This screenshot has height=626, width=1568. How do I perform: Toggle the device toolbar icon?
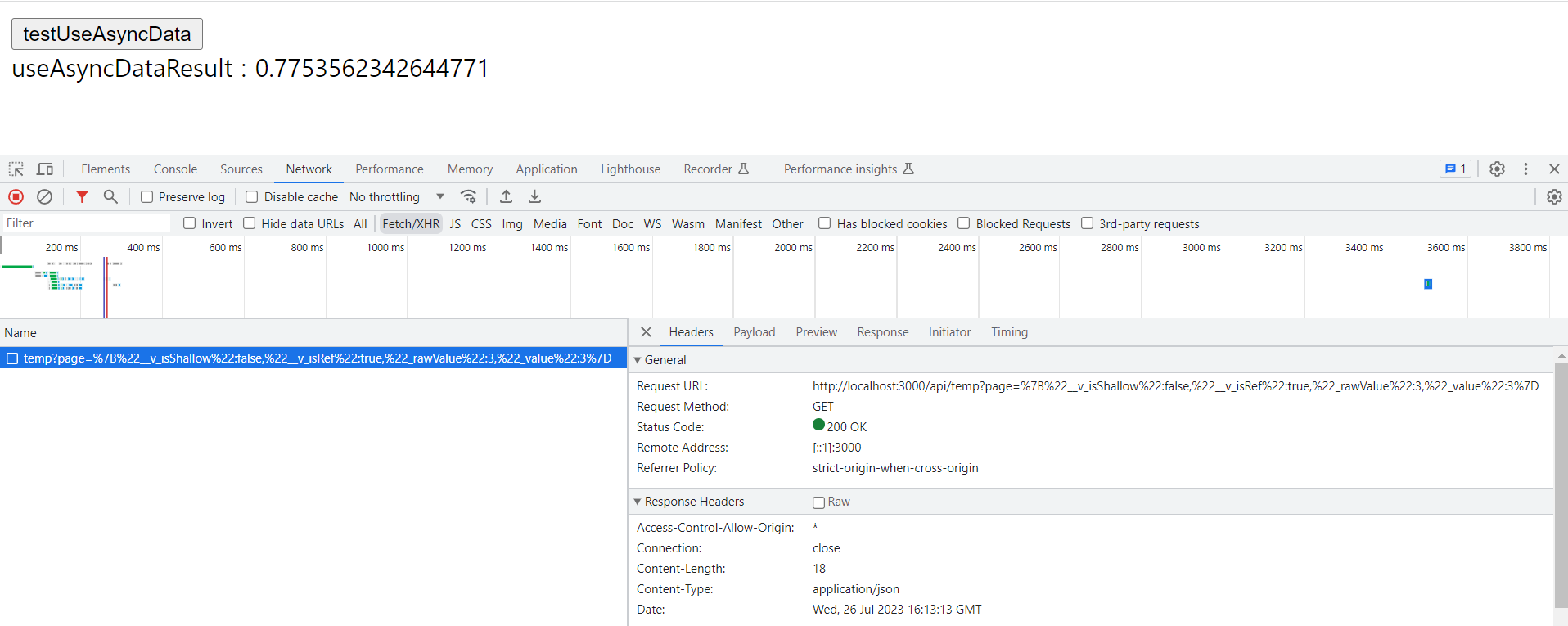(45, 169)
